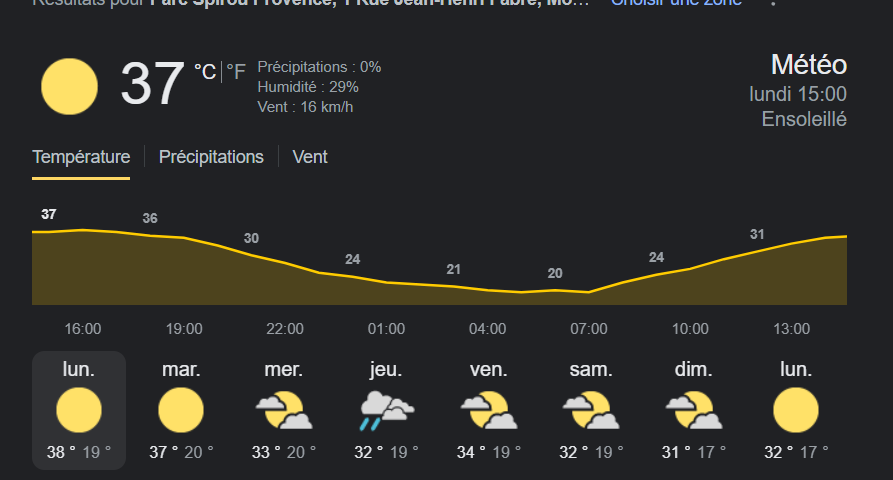893x480 pixels.
Task: Select Friday's partly cloudy forecast icon
Action: tap(489, 410)
